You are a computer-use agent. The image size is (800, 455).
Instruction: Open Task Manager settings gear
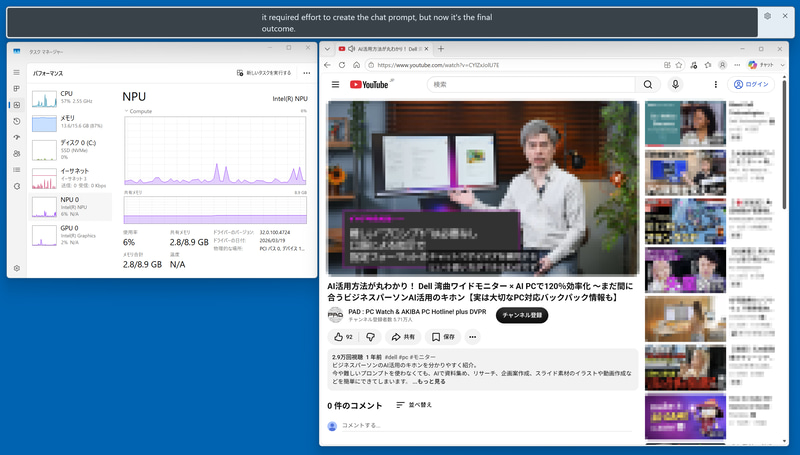point(16,268)
